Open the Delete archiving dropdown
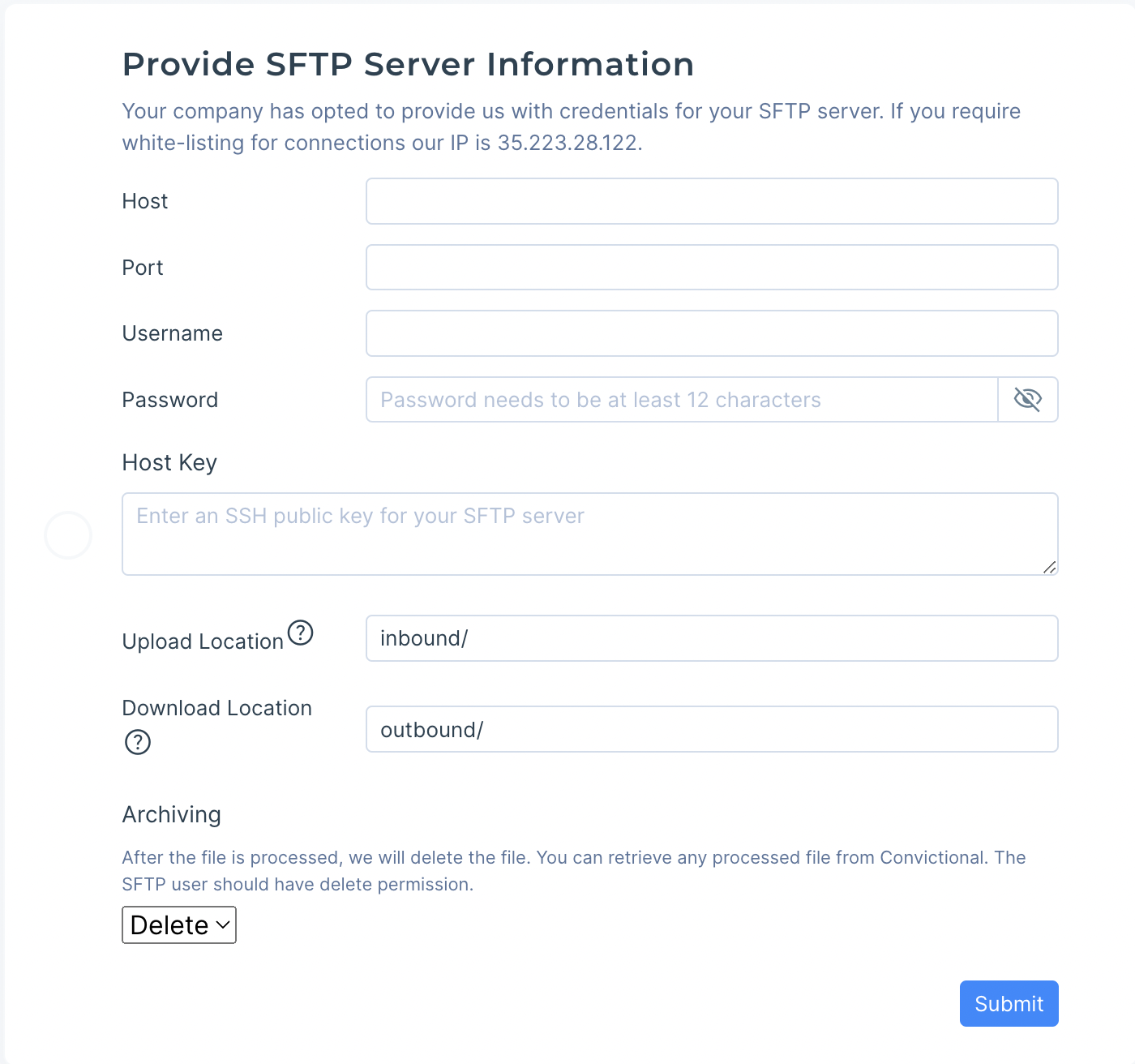 [x=179, y=925]
